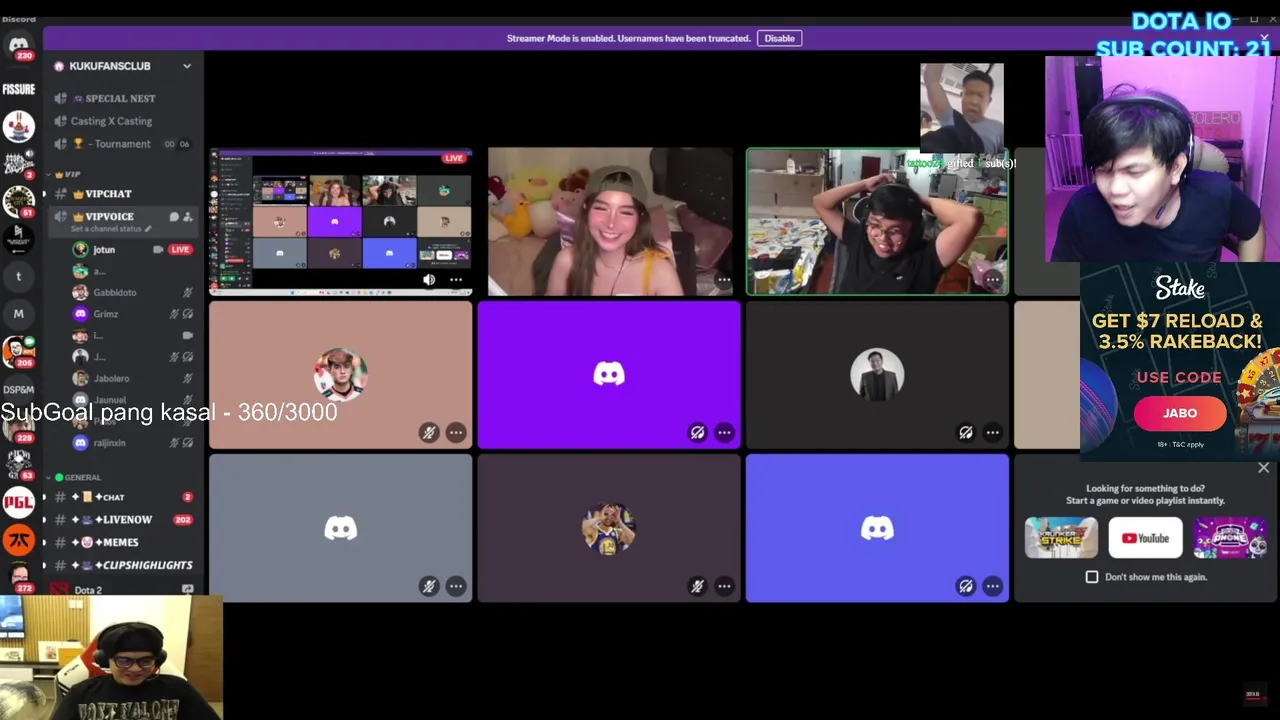
Task: Open the Dota 2 activity share icon
Action: pyautogui.click(x=187, y=590)
